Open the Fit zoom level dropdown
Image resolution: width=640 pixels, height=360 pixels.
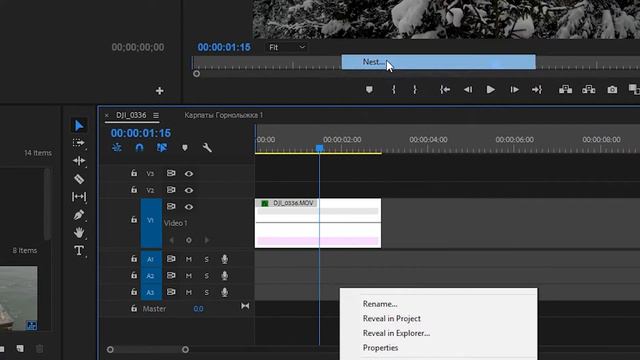(x=287, y=47)
